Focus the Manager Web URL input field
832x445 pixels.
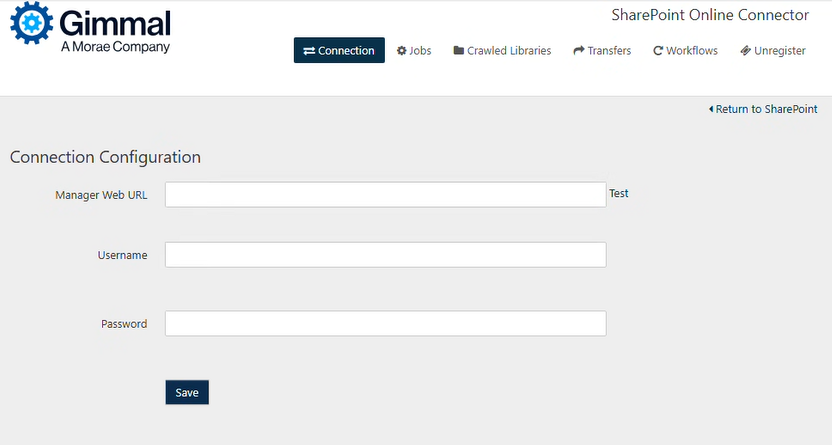385,195
